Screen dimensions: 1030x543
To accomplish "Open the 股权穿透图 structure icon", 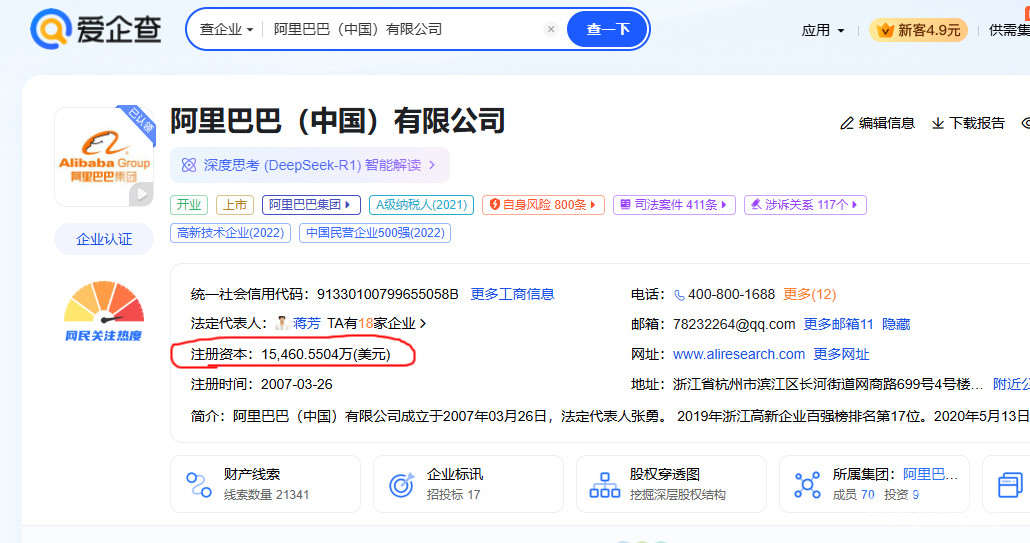I will (605, 485).
